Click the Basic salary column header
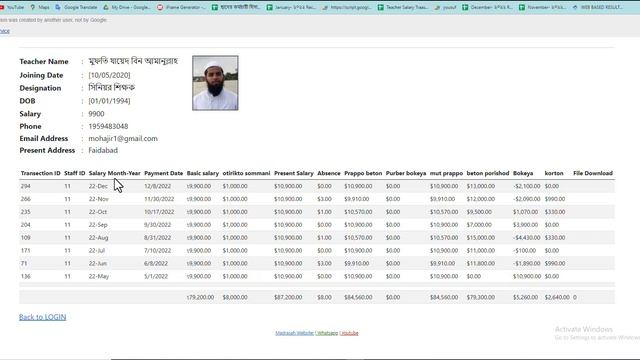 tap(203, 173)
